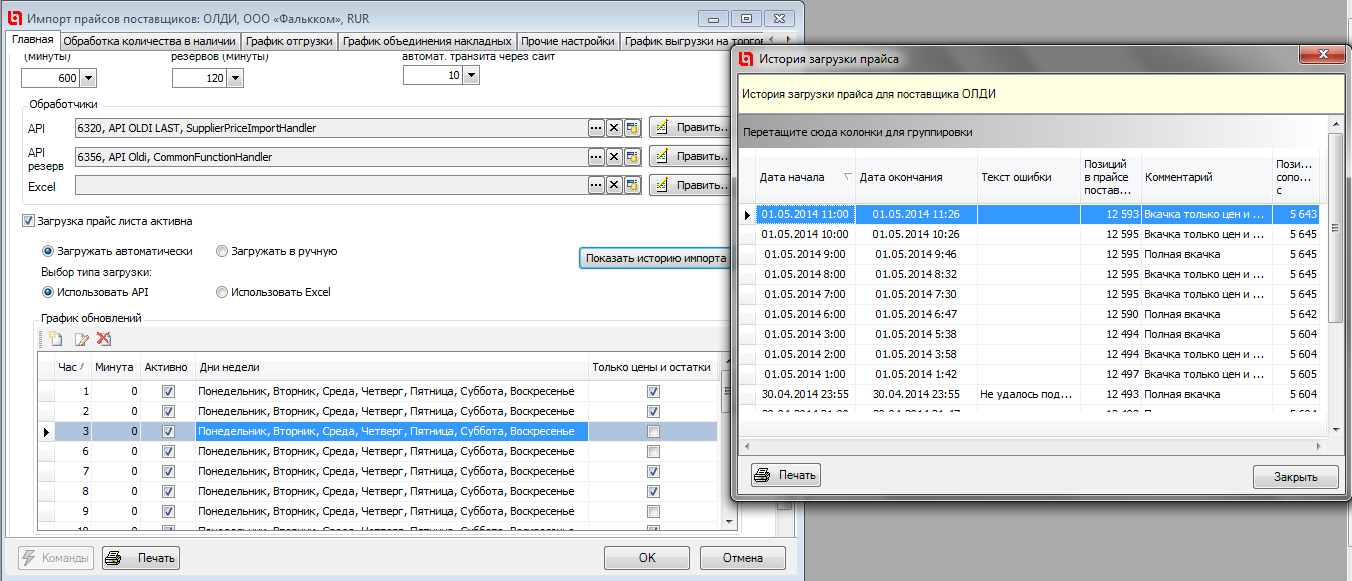Screen dimensions: 1352x581
Task: Clear the API handler field with X
Action: point(614,128)
